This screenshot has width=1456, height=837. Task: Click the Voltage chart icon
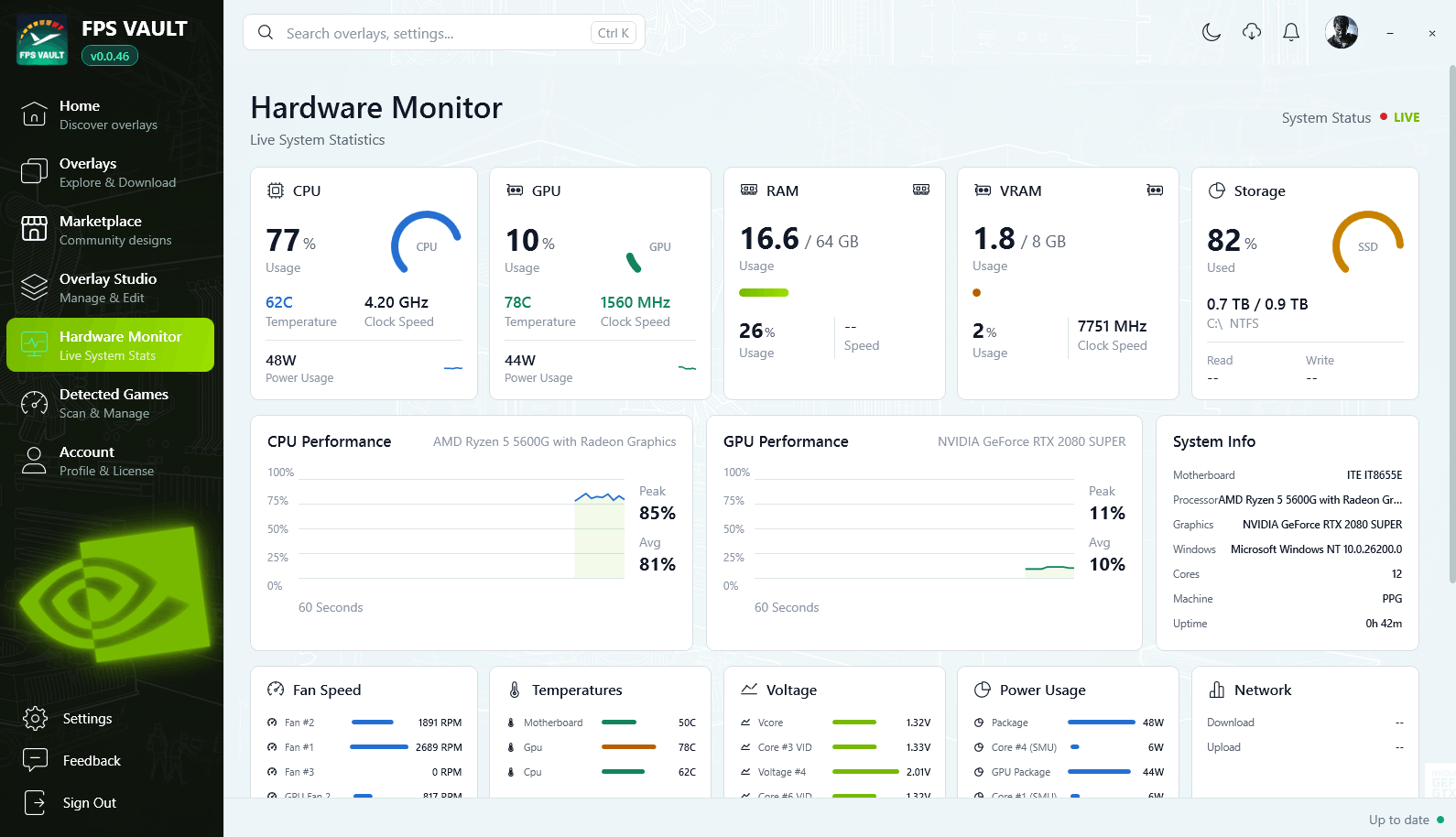tap(749, 690)
